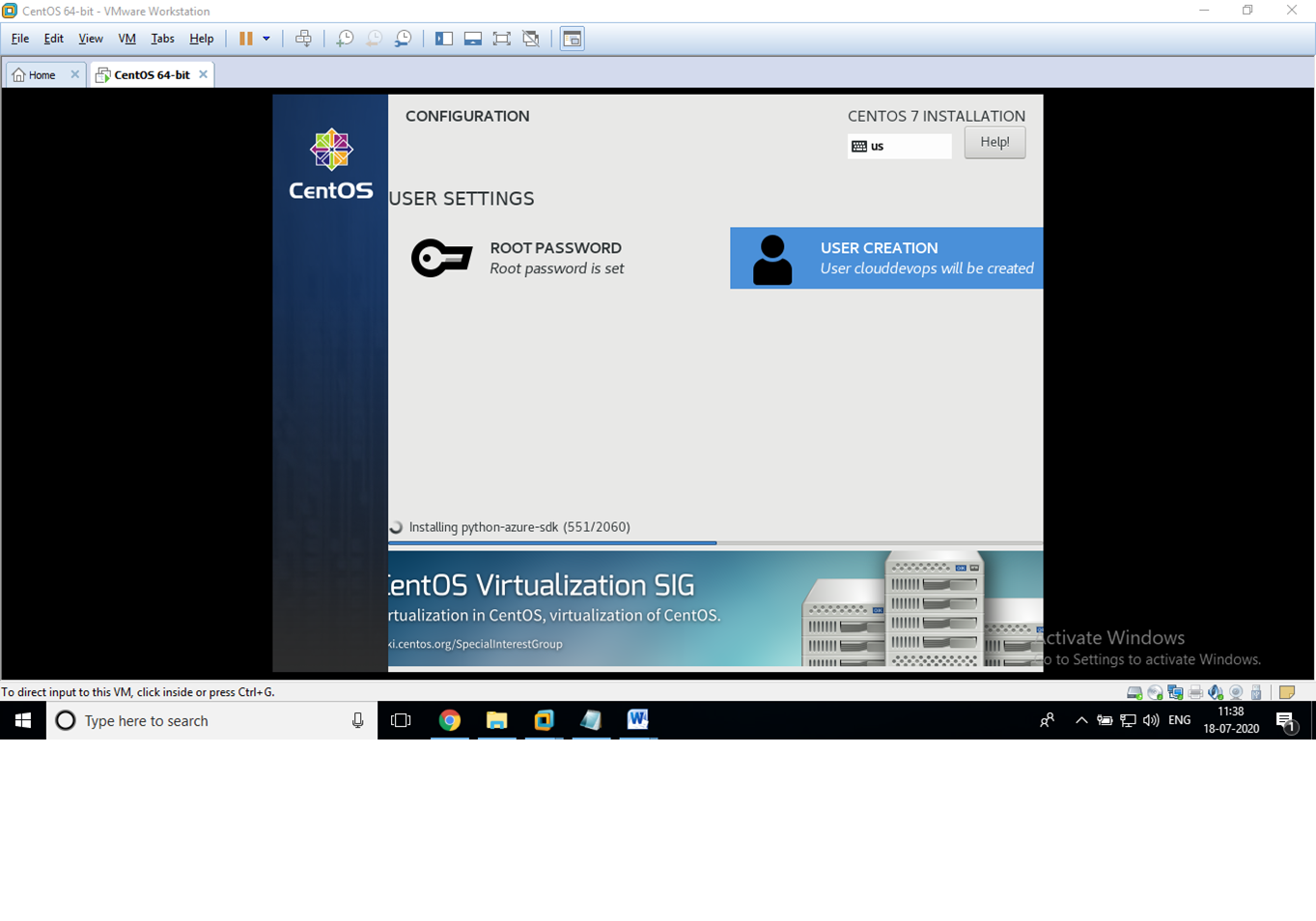1316x921 pixels.
Task: Open hidden icons chevron in Windows taskbar
Action: tap(1080, 720)
